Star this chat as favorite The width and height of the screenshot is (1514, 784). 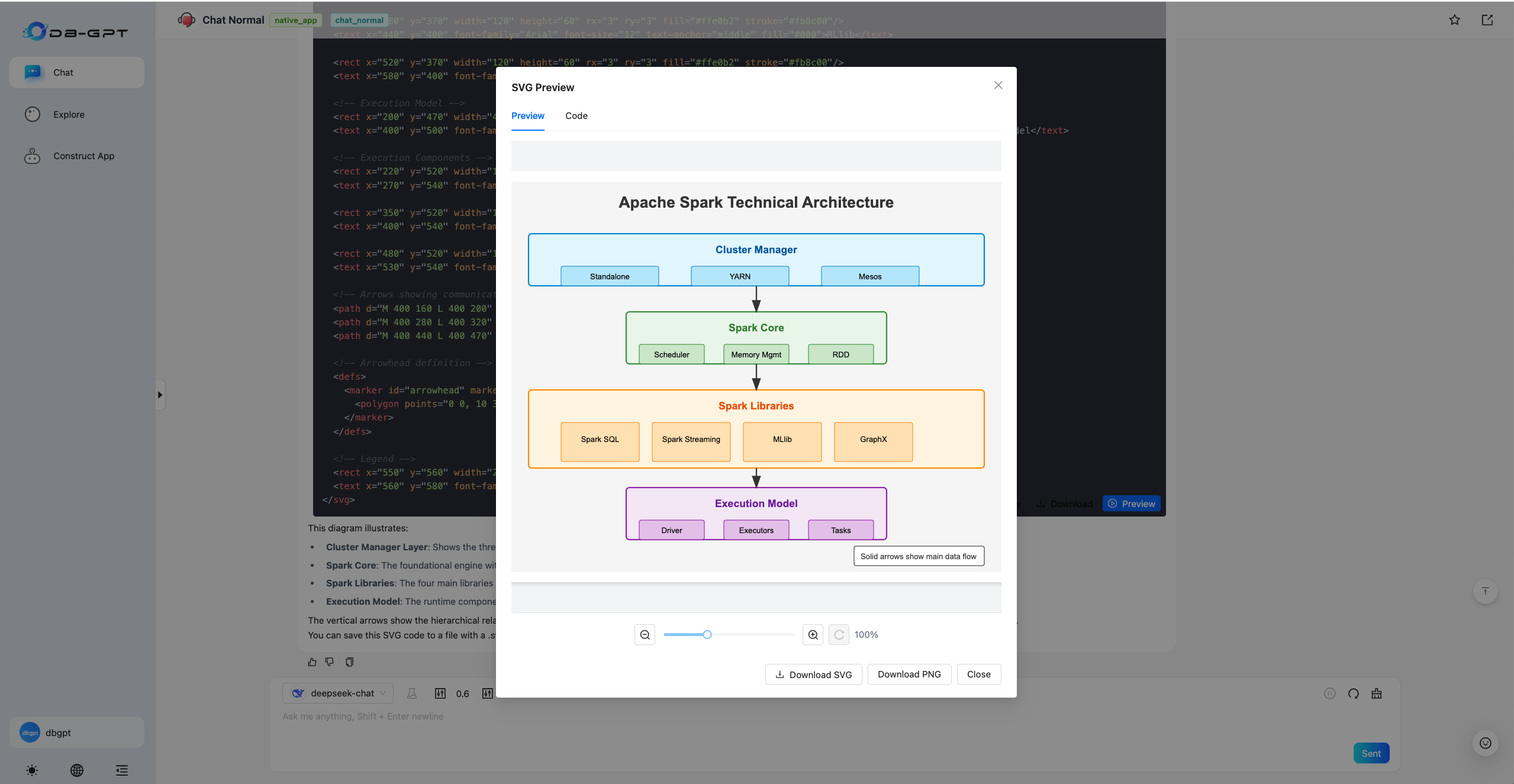tap(1454, 20)
